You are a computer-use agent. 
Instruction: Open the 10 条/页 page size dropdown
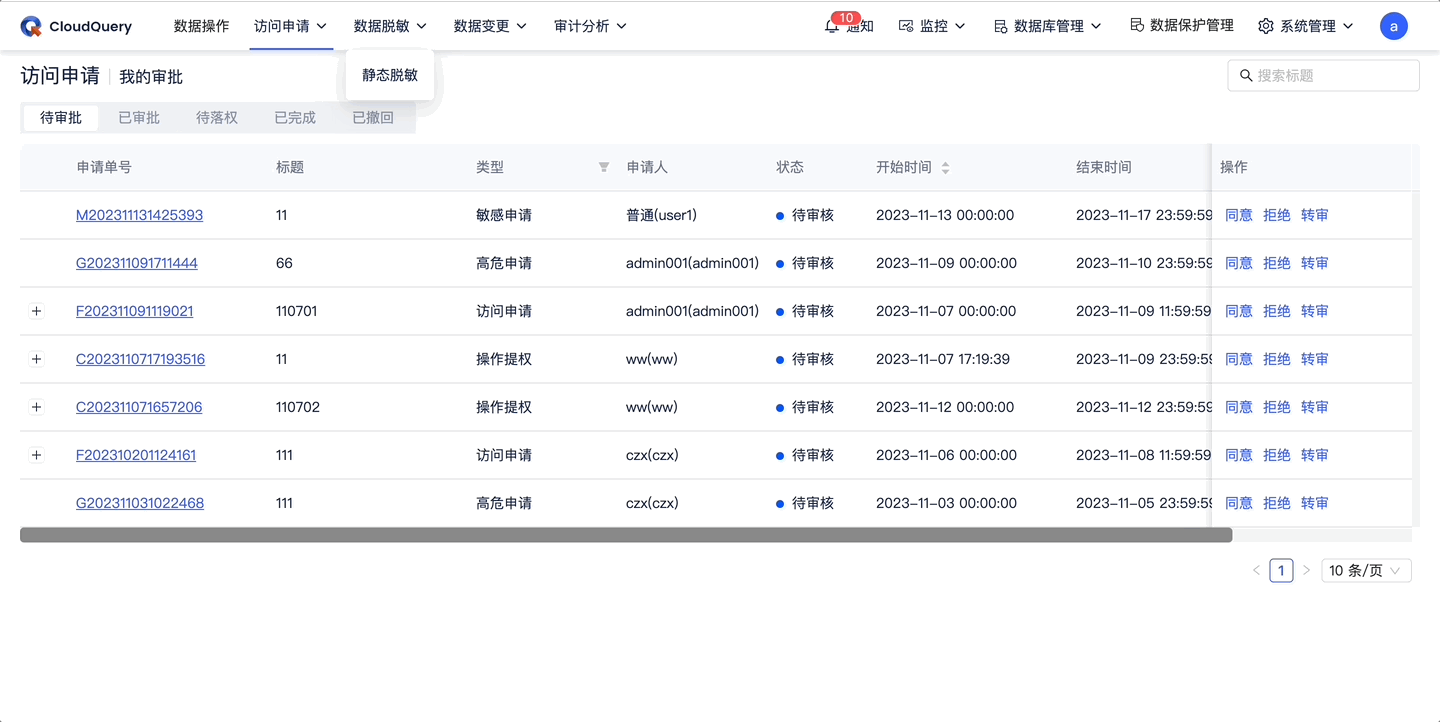pyautogui.click(x=1366, y=570)
